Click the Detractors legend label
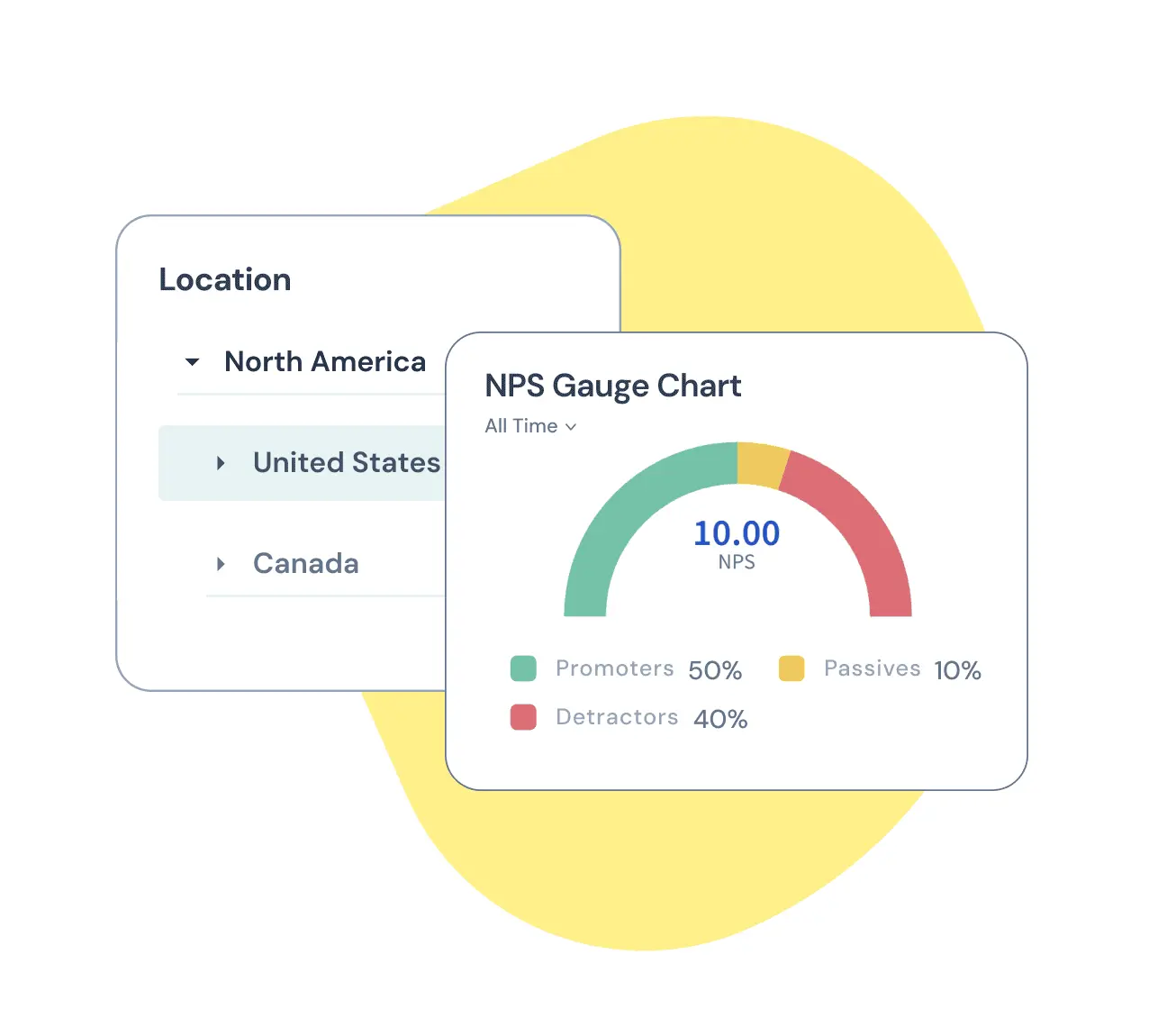The image size is (1176, 1009). coord(617,717)
